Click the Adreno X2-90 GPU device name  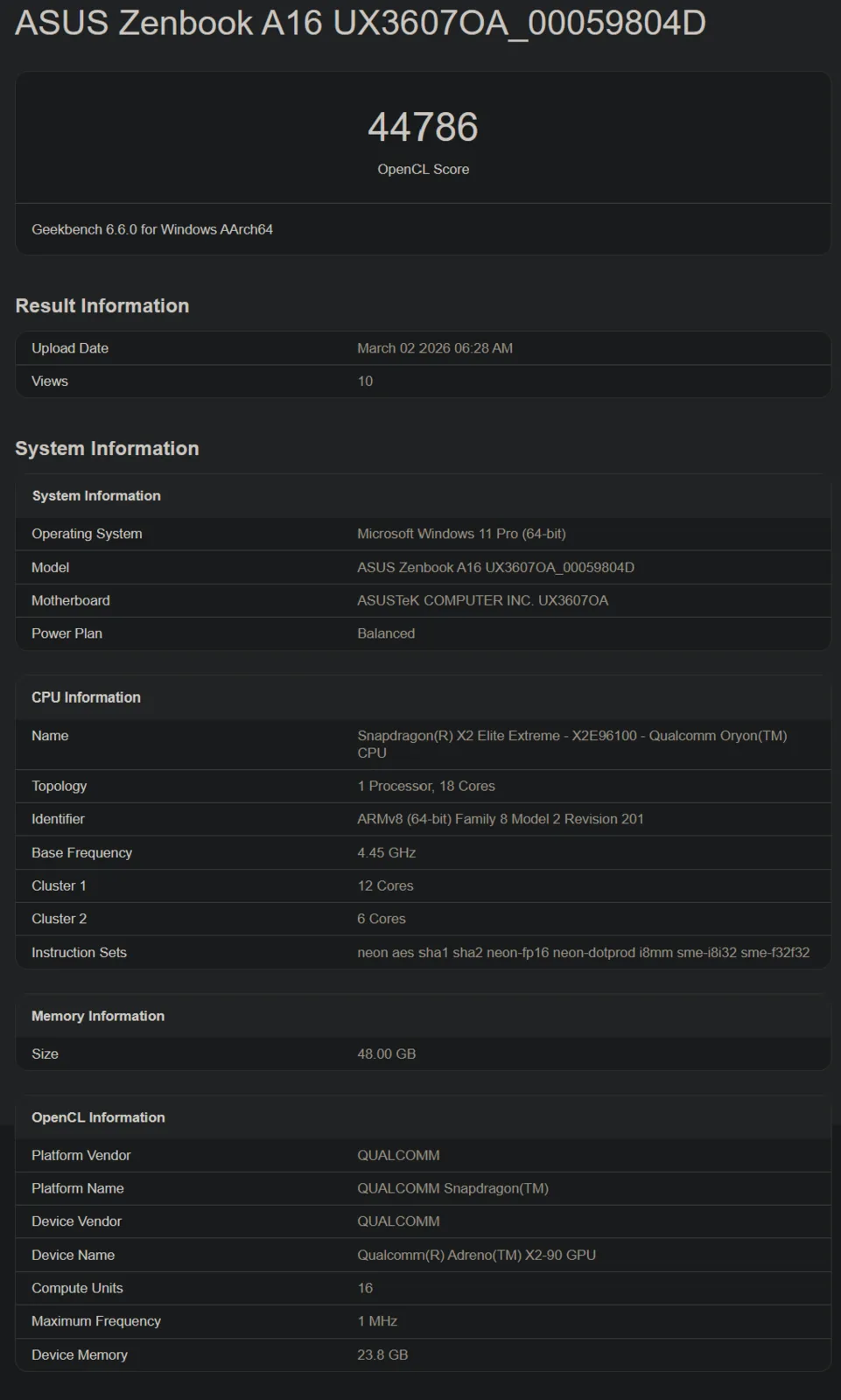[x=476, y=1255]
